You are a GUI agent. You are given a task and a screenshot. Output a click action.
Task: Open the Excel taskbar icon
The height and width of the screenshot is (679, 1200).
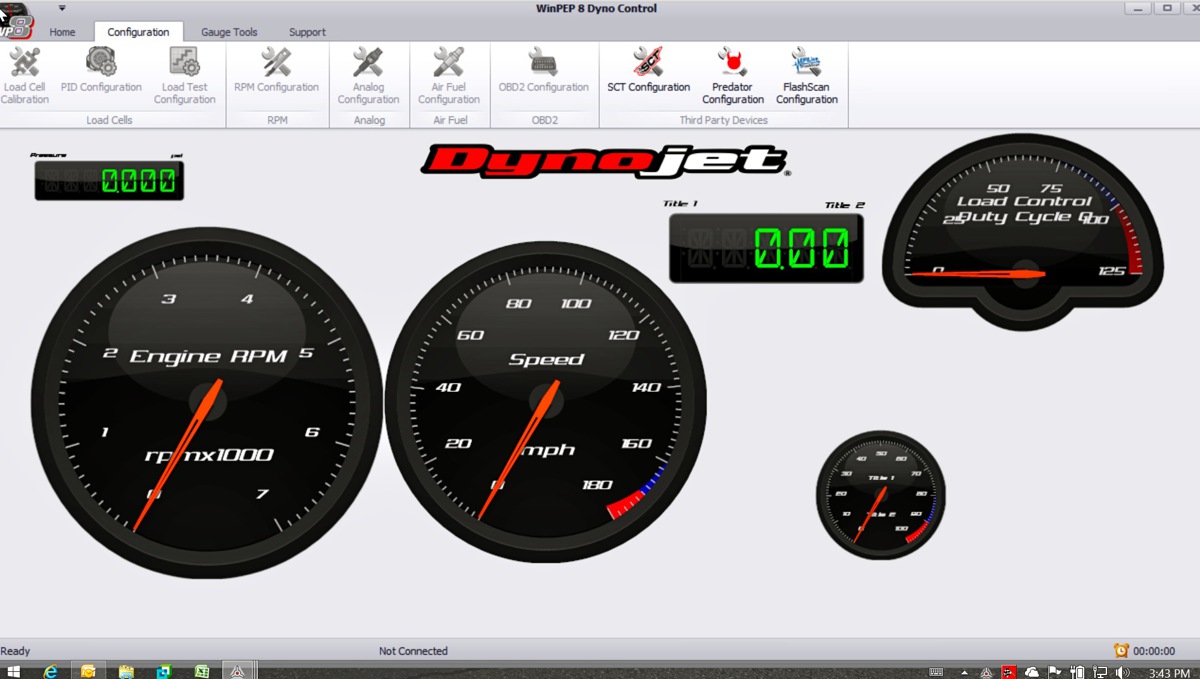pos(201,671)
